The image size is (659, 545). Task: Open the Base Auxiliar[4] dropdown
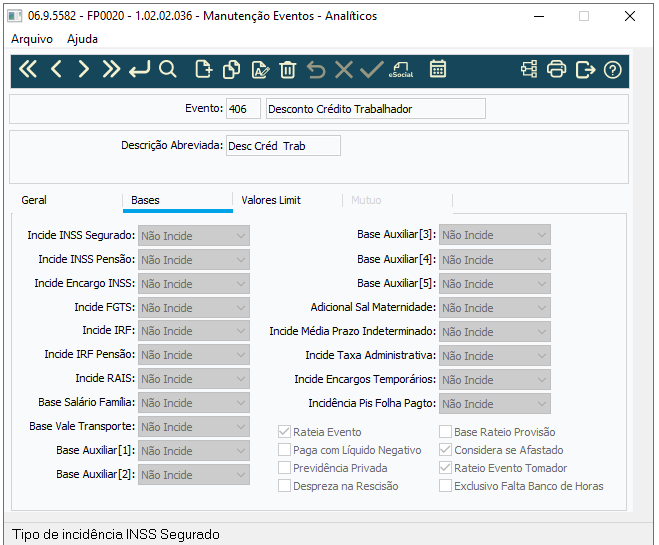(495, 260)
